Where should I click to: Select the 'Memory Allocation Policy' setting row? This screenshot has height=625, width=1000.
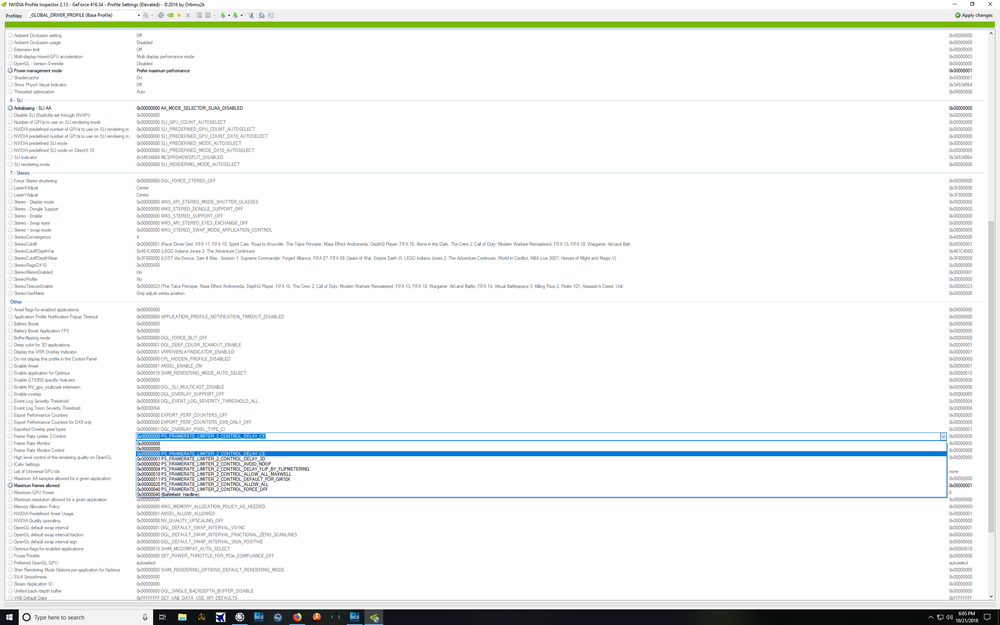pos(497,506)
